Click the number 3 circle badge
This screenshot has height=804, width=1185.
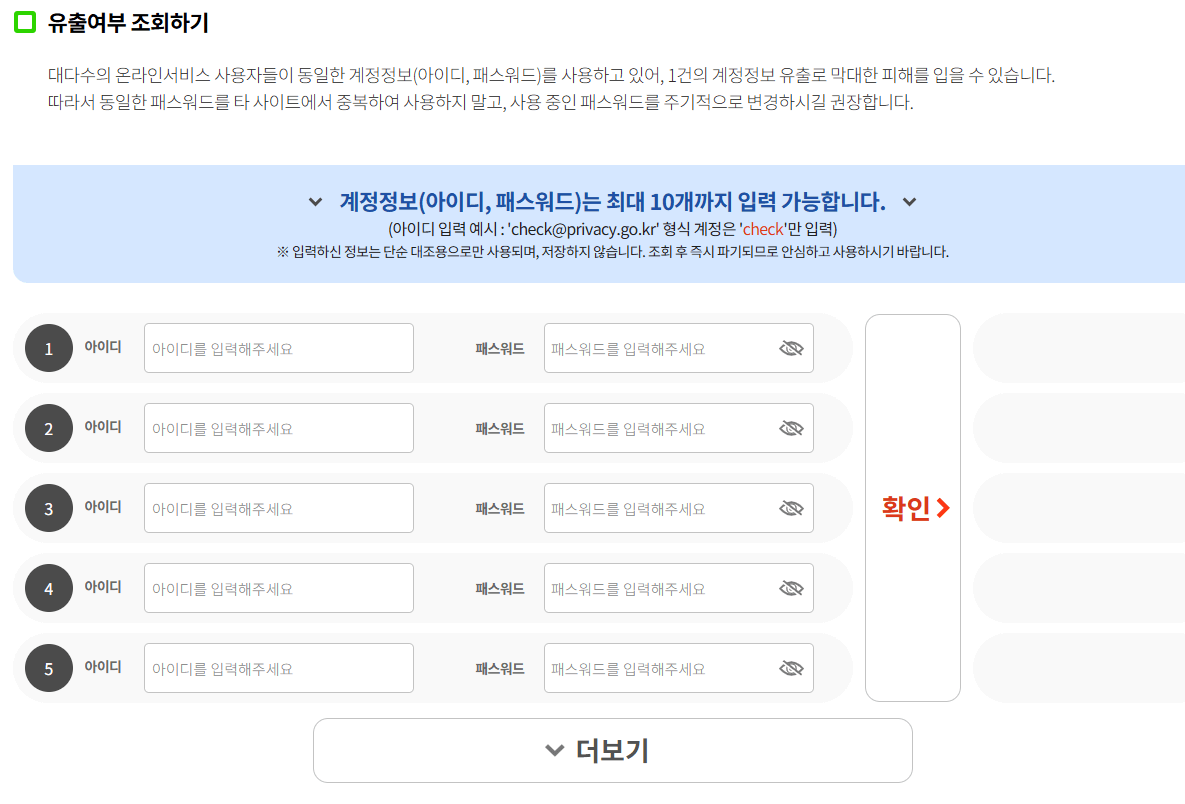tap(49, 509)
